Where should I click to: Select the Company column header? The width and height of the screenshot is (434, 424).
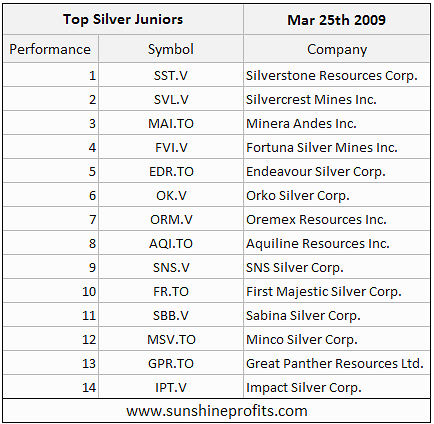(337, 49)
